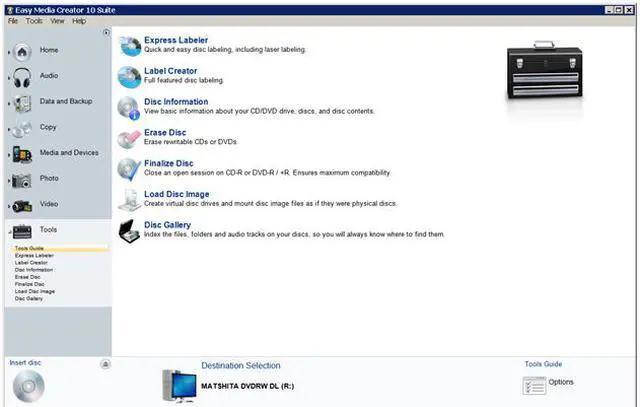Select the Photo camera icon

coord(24,180)
